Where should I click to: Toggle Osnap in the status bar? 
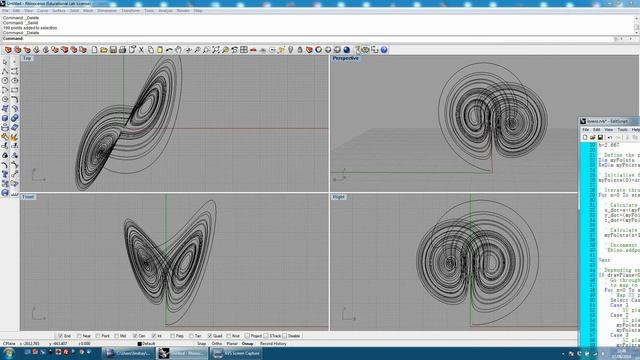247,344
